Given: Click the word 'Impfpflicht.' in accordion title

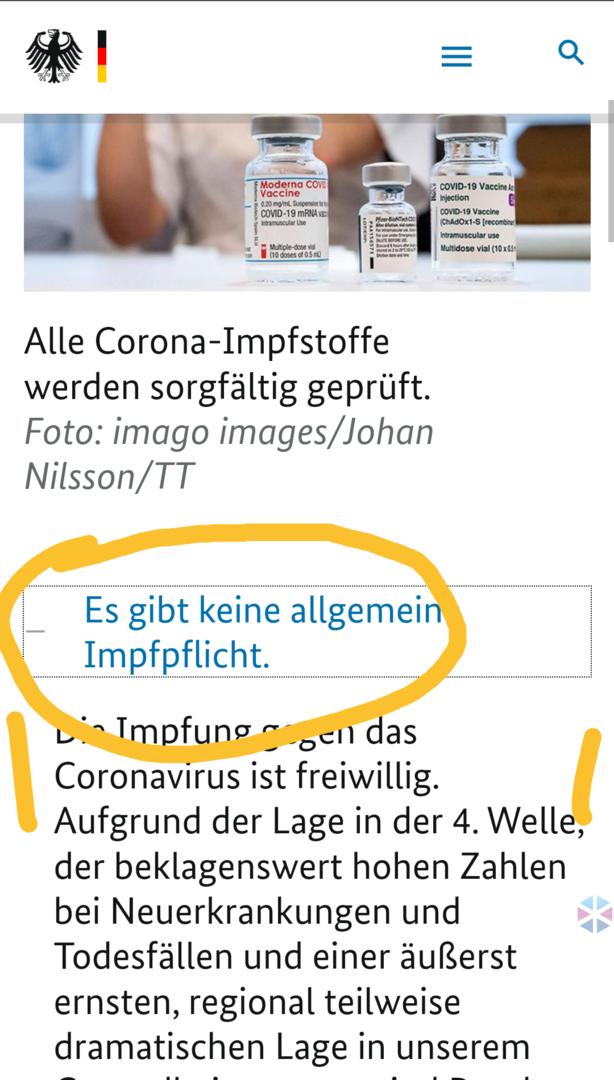Looking at the screenshot, I should tap(176, 656).
